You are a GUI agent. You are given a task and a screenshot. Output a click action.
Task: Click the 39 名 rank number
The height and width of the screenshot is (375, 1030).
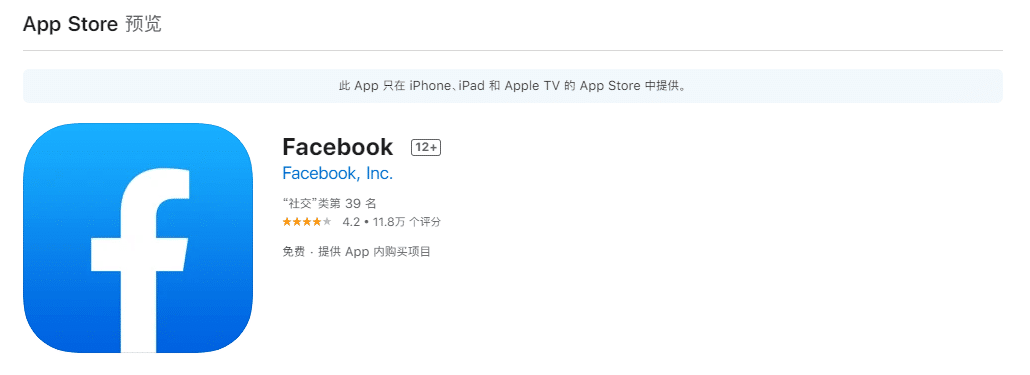[361, 204]
